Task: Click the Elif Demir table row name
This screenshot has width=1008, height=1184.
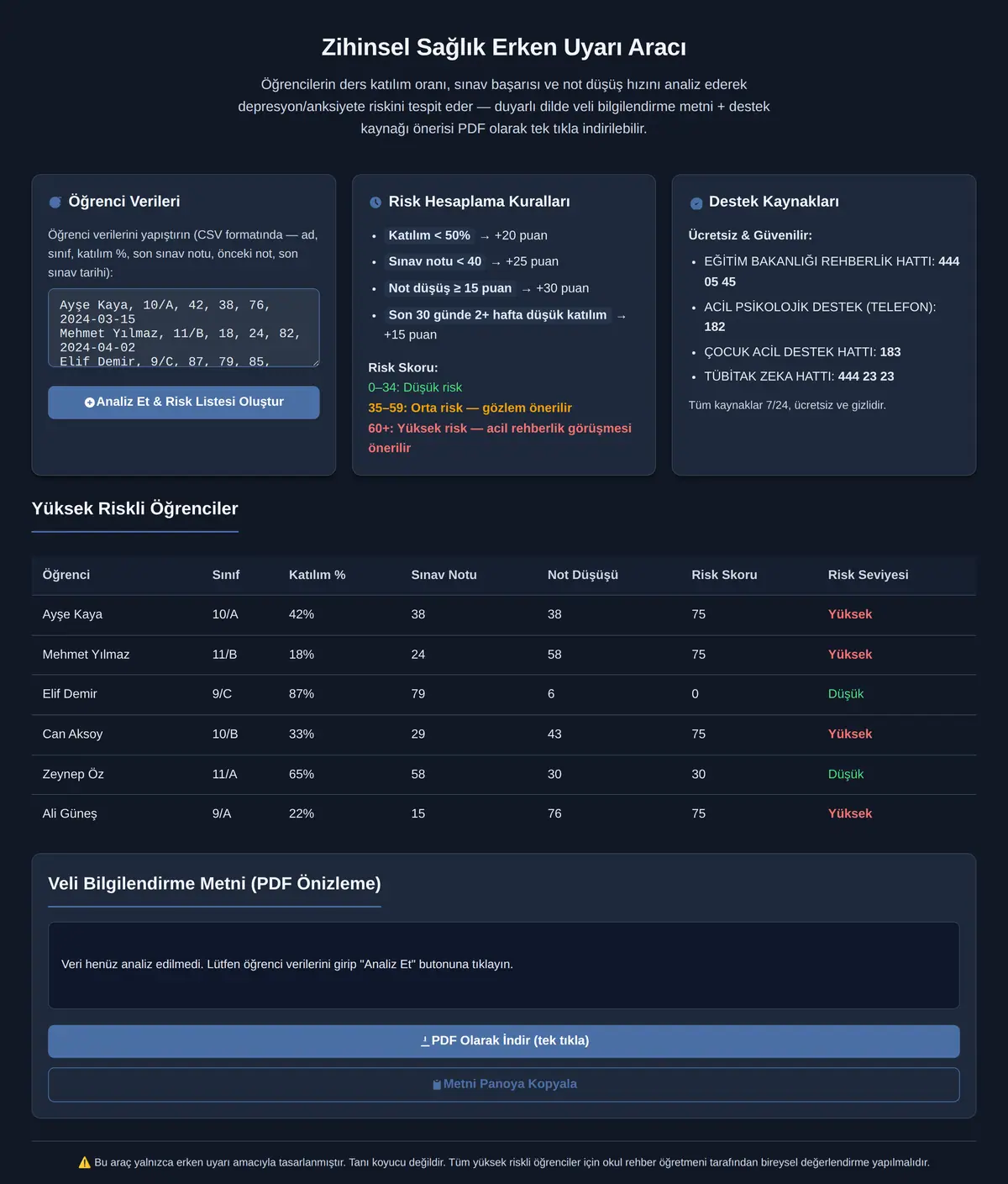Action: [70, 694]
